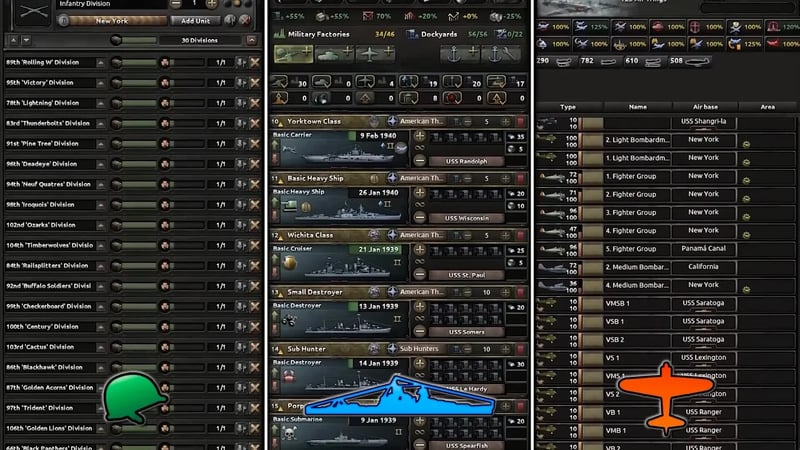Click arrow button beside 96th 'Deadeye' Division
Image resolution: width=800 pixels, height=450 pixels.
pyautogui.click(x=101, y=164)
